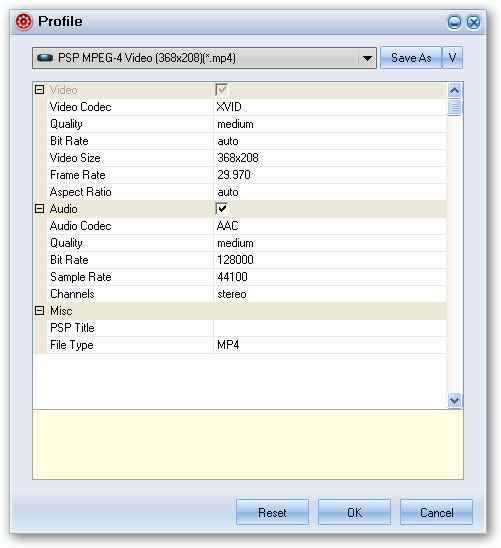Click the Video section header label
Viewport: 501px width, 548px height.
63,90
